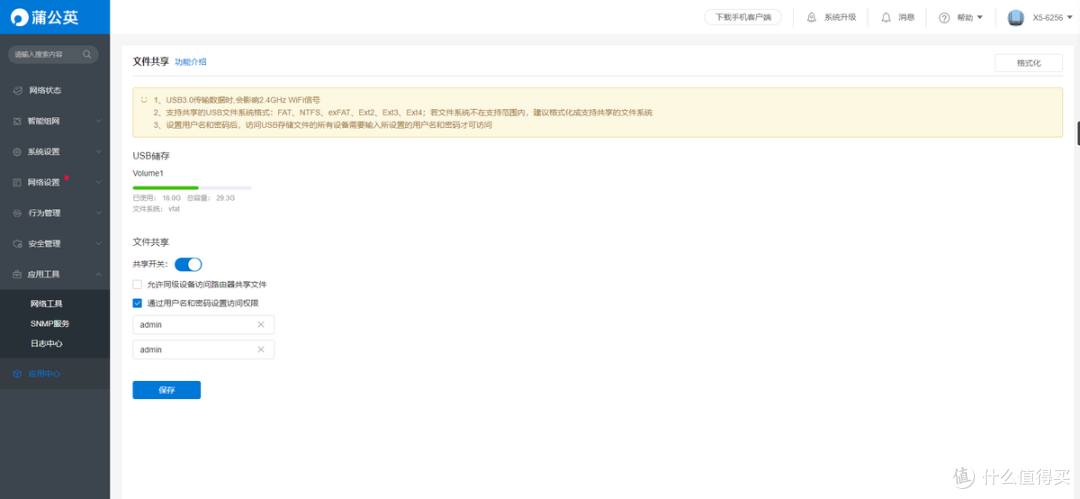Open the X5-6256 account dropdown arrow
Image resolution: width=1080 pixels, height=499 pixels.
[x=1070, y=17]
